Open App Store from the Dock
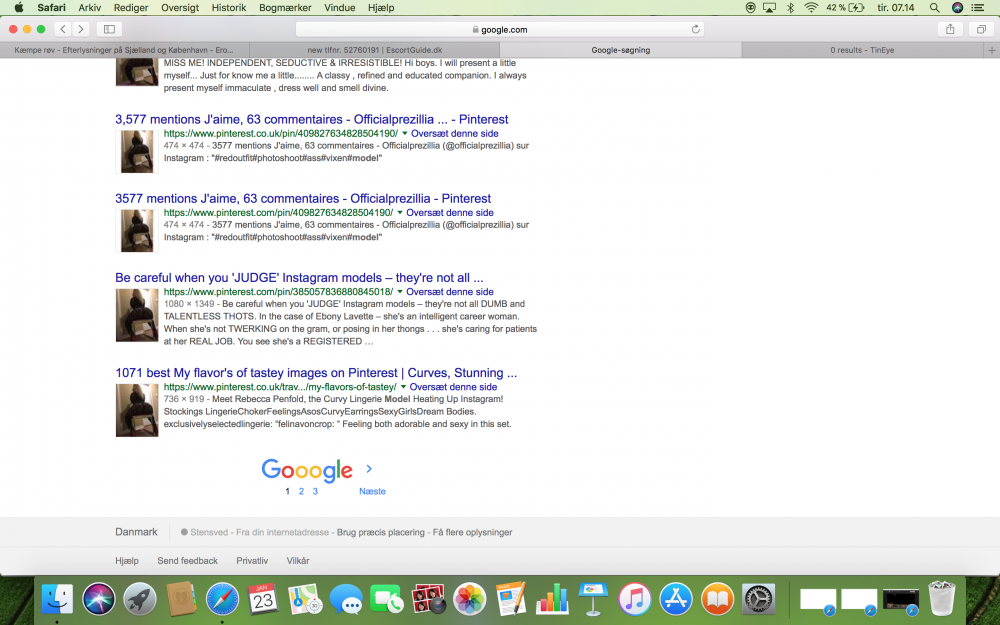Image resolution: width=1000 pixels, height=625 pixels. (x=676, y=599)
